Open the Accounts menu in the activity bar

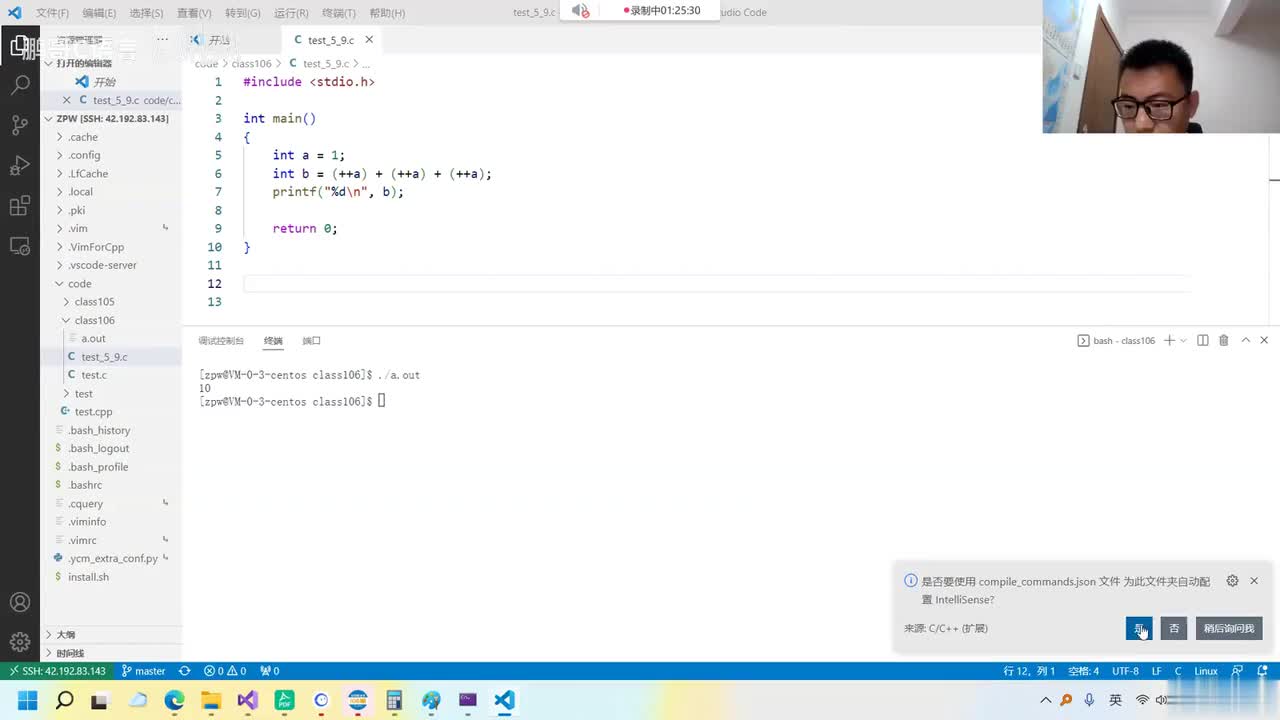tap(20, 602)
